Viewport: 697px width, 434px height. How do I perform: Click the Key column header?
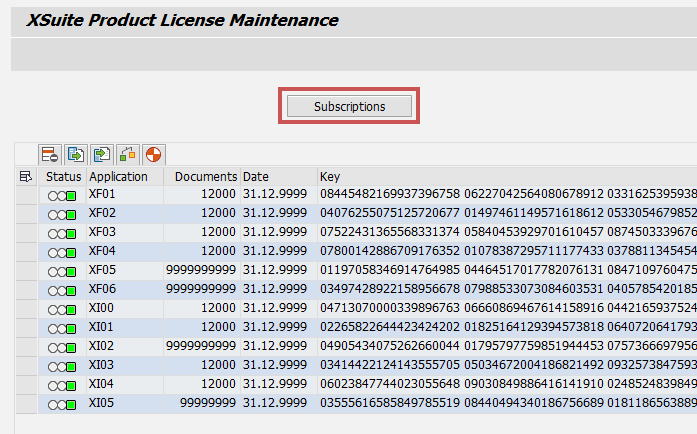click(x=330, y=177)
